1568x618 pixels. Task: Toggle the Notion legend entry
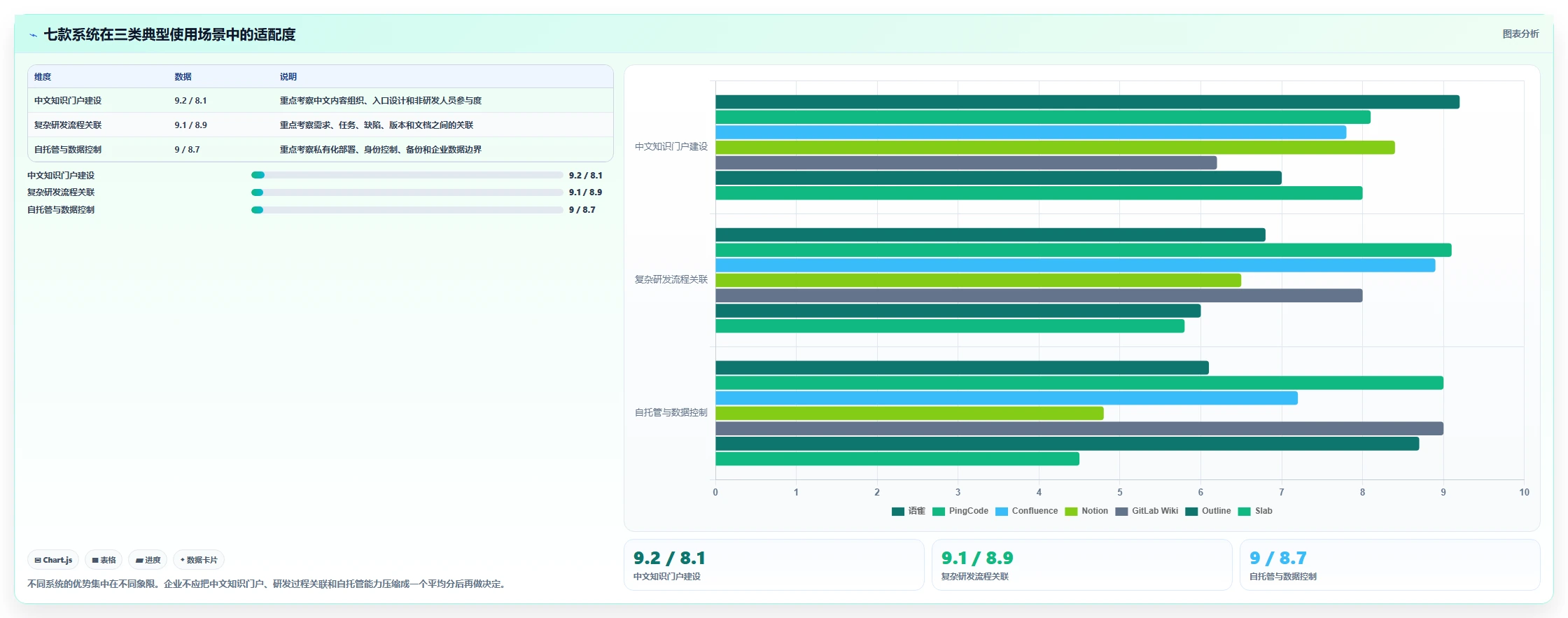click(x=1086, y=511)
